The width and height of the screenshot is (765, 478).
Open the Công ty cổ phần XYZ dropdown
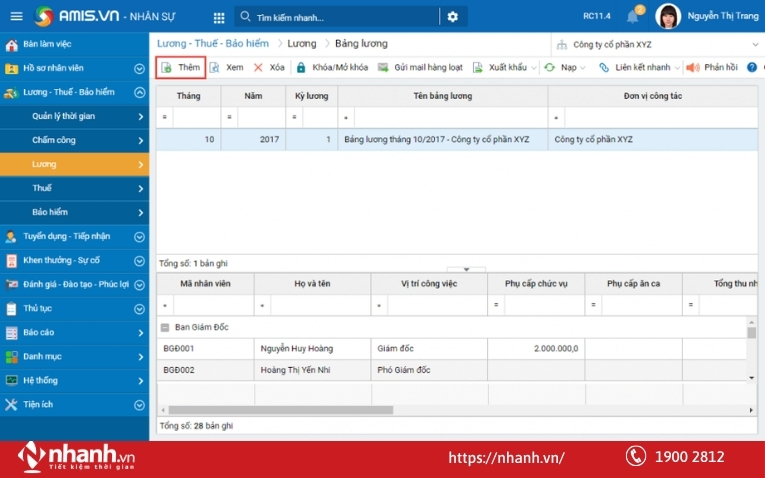tap(755, 44)
